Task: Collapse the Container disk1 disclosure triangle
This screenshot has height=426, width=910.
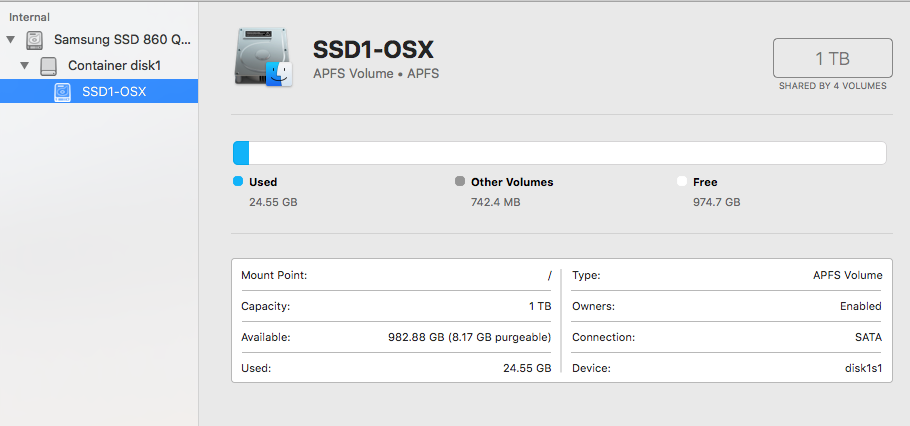Action: pyautogui.click(x=24, y=66)
